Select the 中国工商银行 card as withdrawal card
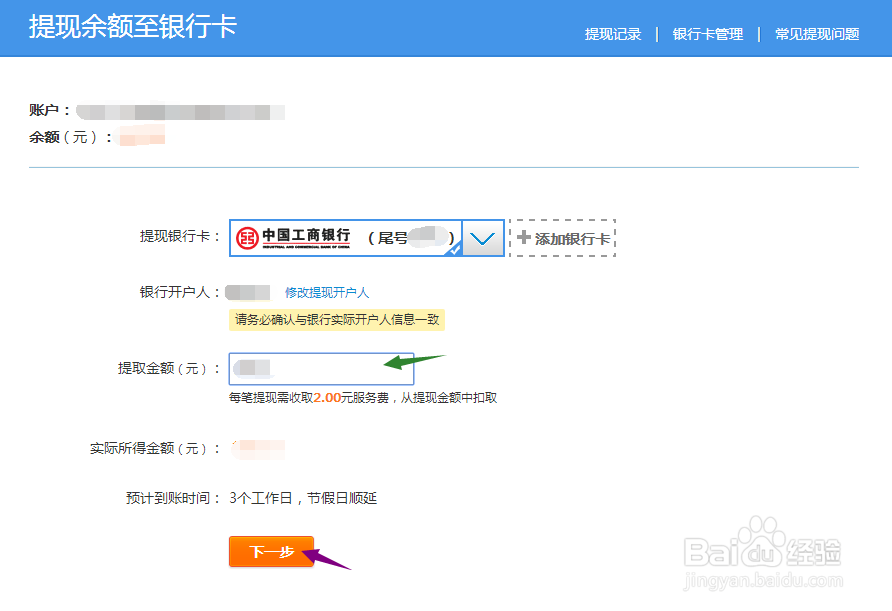 click(345, 237)
